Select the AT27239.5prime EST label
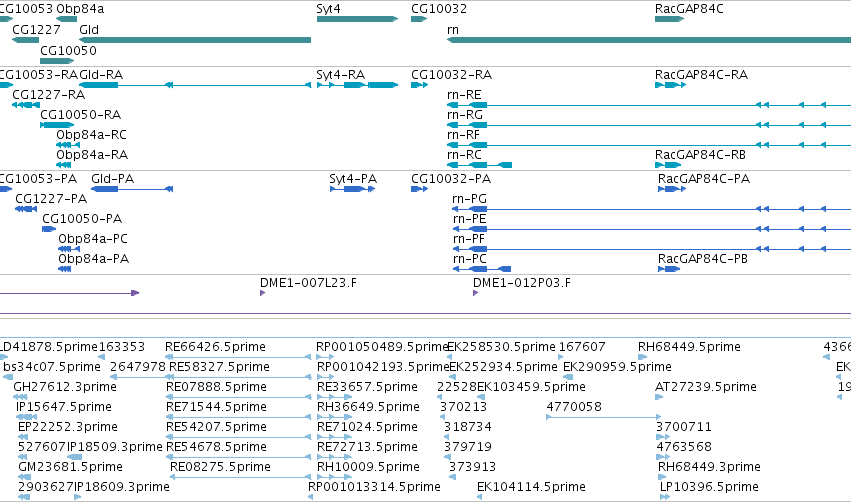The height and width of the screenshot is (502, 851). click(x=706, y=387)
